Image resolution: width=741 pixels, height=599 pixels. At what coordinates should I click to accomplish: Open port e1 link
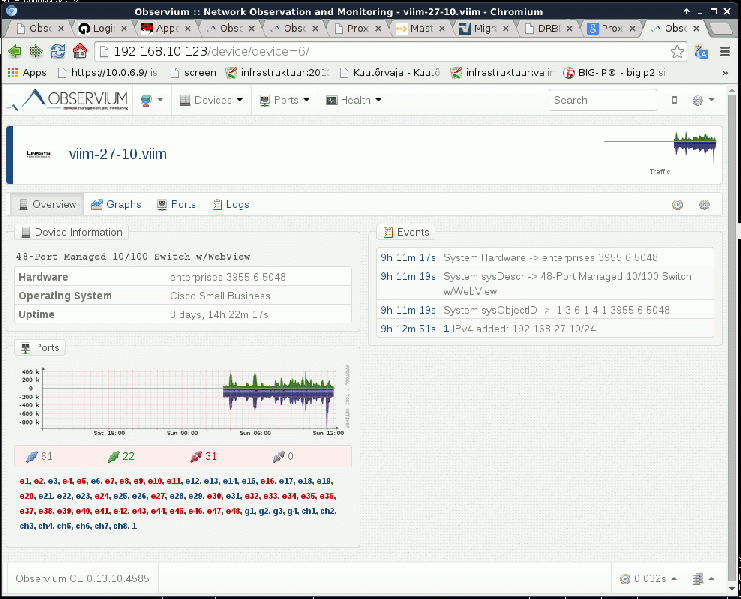24,481
